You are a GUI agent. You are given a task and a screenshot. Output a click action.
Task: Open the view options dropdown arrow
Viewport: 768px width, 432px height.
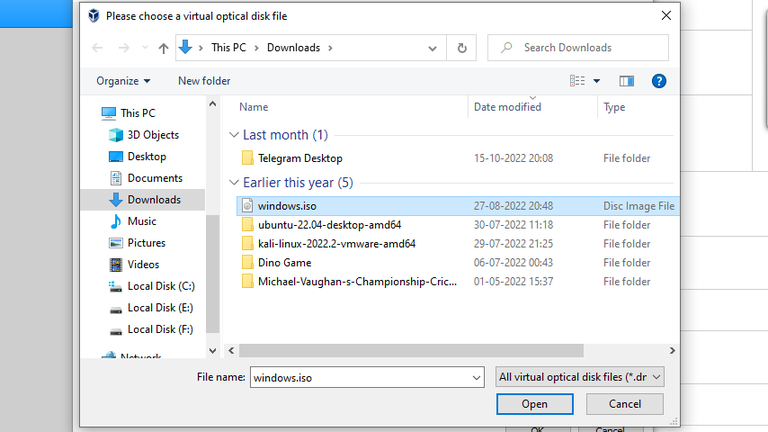(x=597, y=81)
